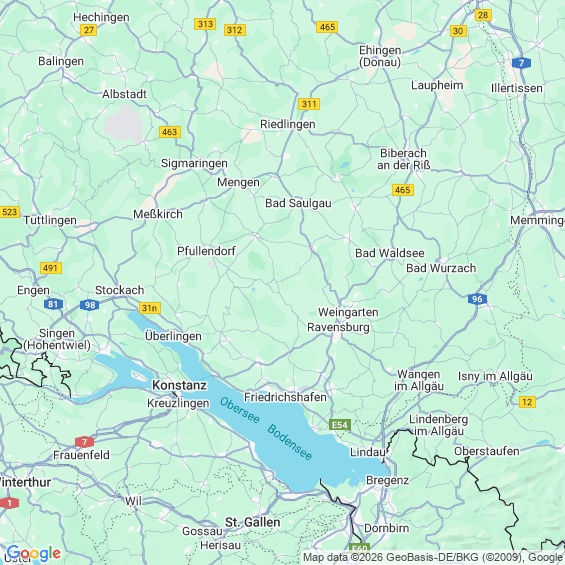565x565 pixels.
Task: Click the 491 road shield above Engen
Action: (51, 268)
